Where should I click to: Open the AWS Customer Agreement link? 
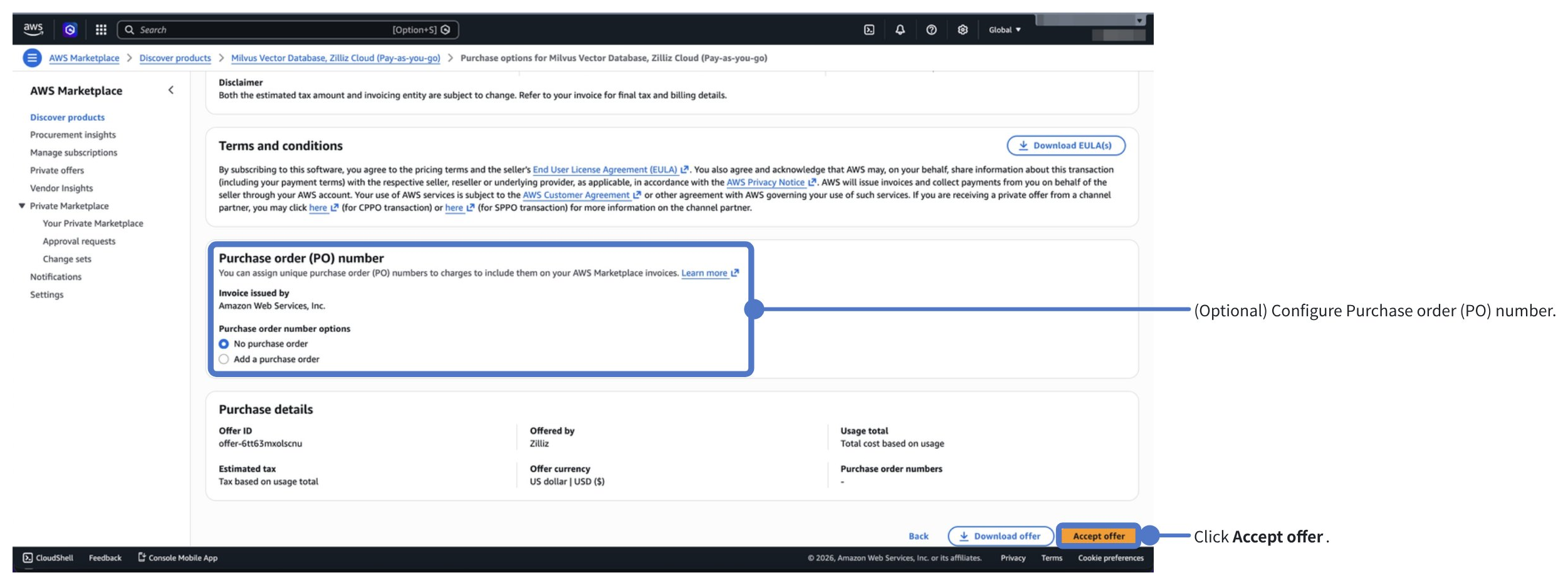click(x=582, y=195)
